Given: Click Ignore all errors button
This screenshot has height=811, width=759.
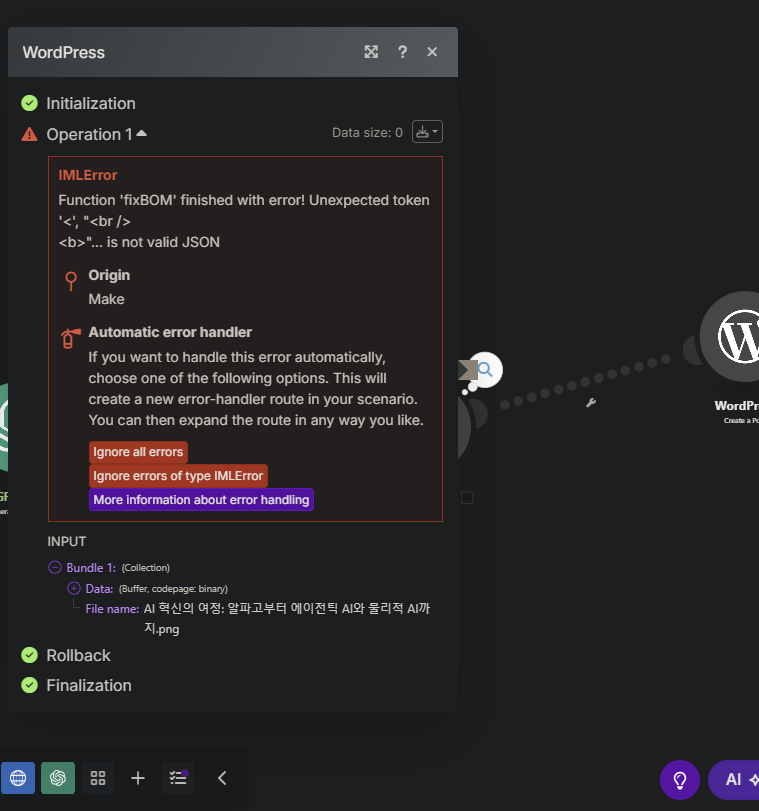Looking at the screenshot, I should 138,452.
